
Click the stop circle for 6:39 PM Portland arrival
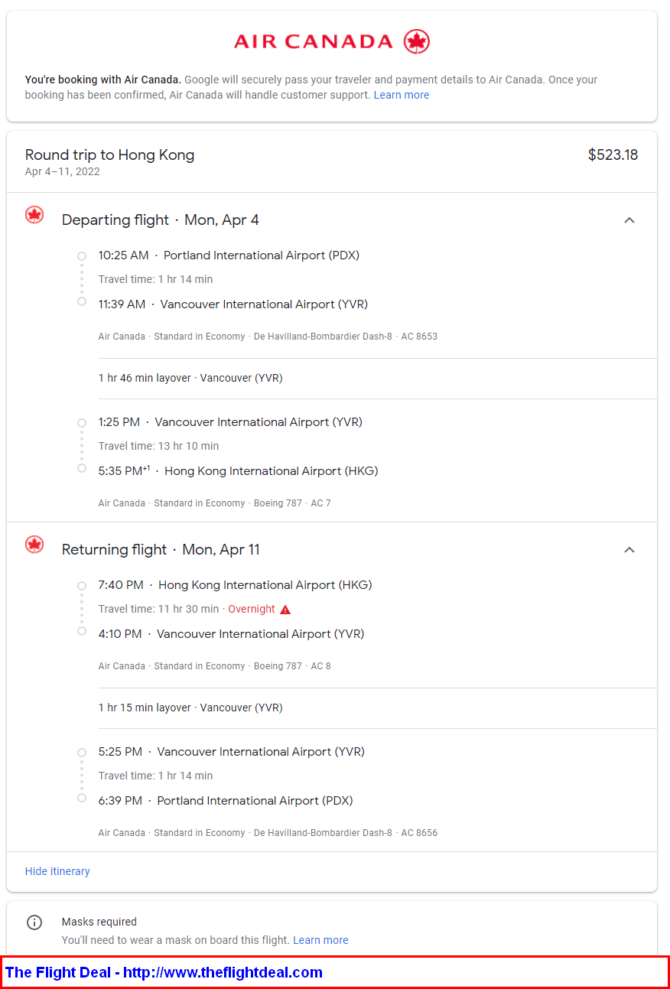pyautogui.click(x=81, y=798)
